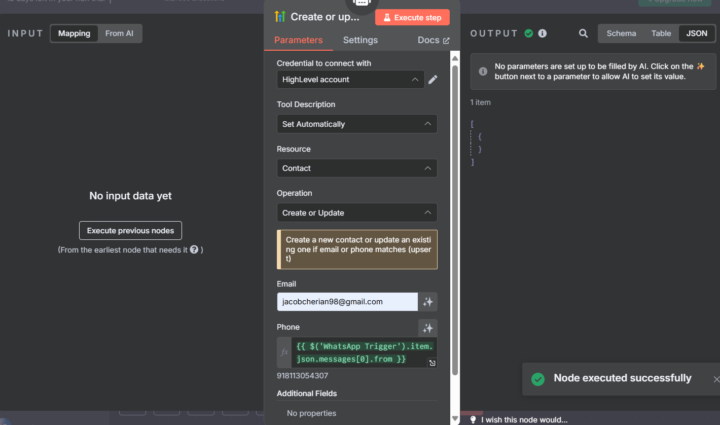Viewport: 720px width, 425px height.
Task: Switch output view to Table
Action: click(x=661, y=34)
